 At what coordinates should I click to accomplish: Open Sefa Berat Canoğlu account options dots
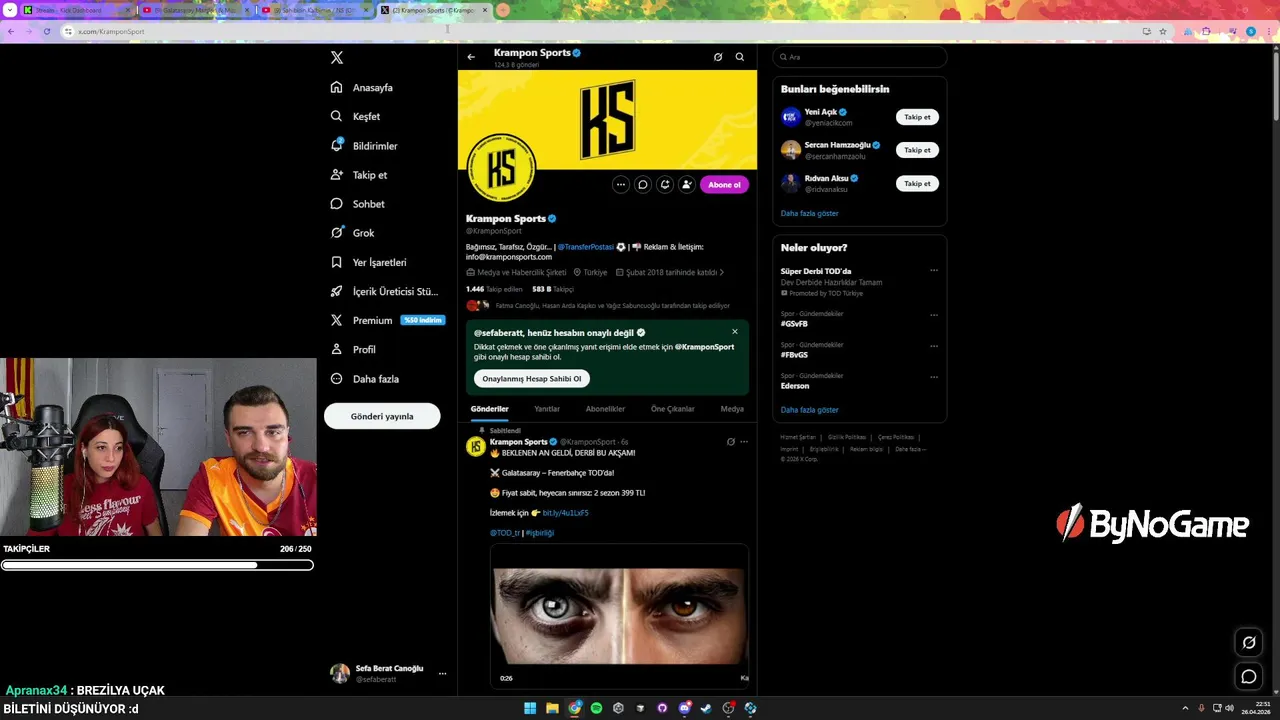[442, 674]
